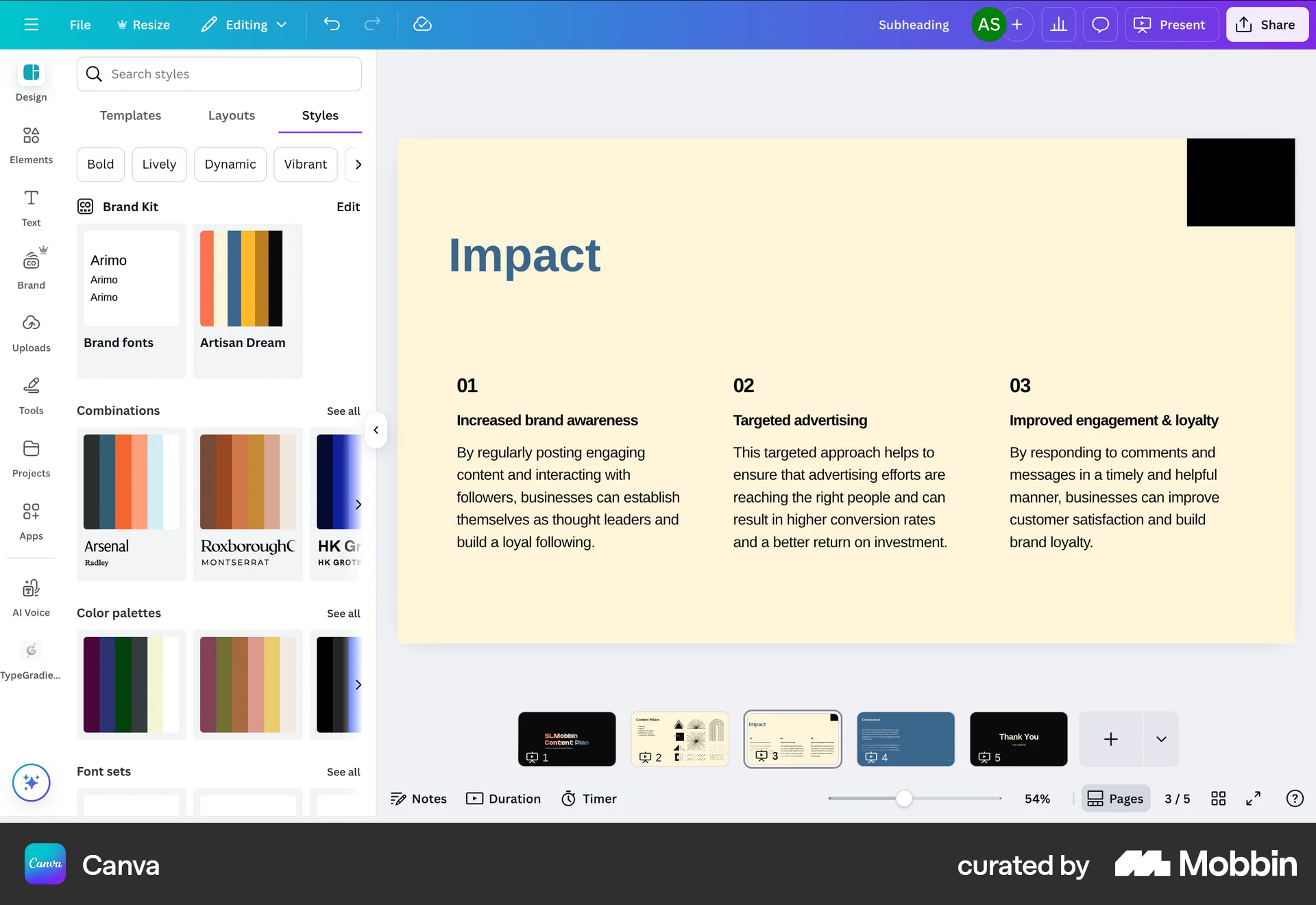Select page 4 thumbnail

tap(905, 739)
